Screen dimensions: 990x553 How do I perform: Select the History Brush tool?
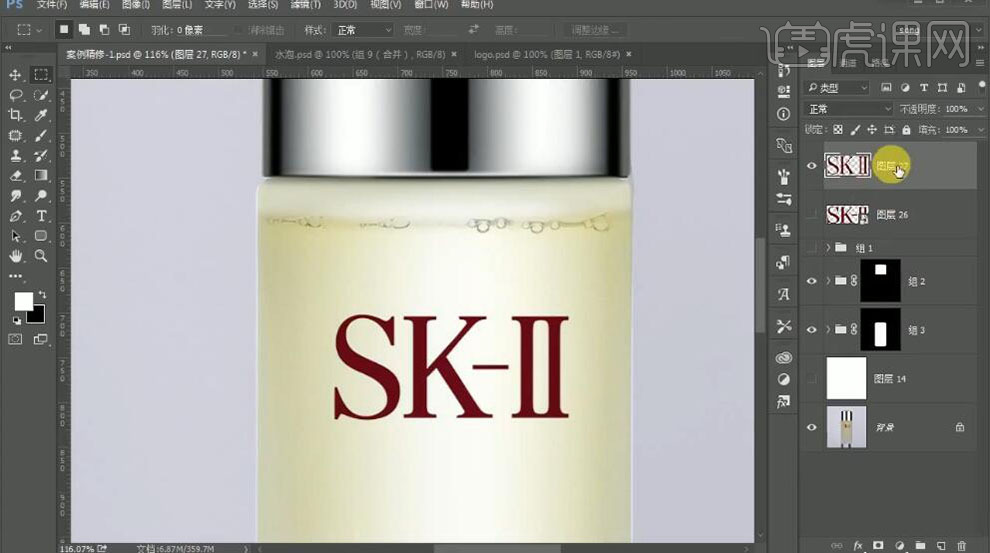pos(41,156)
